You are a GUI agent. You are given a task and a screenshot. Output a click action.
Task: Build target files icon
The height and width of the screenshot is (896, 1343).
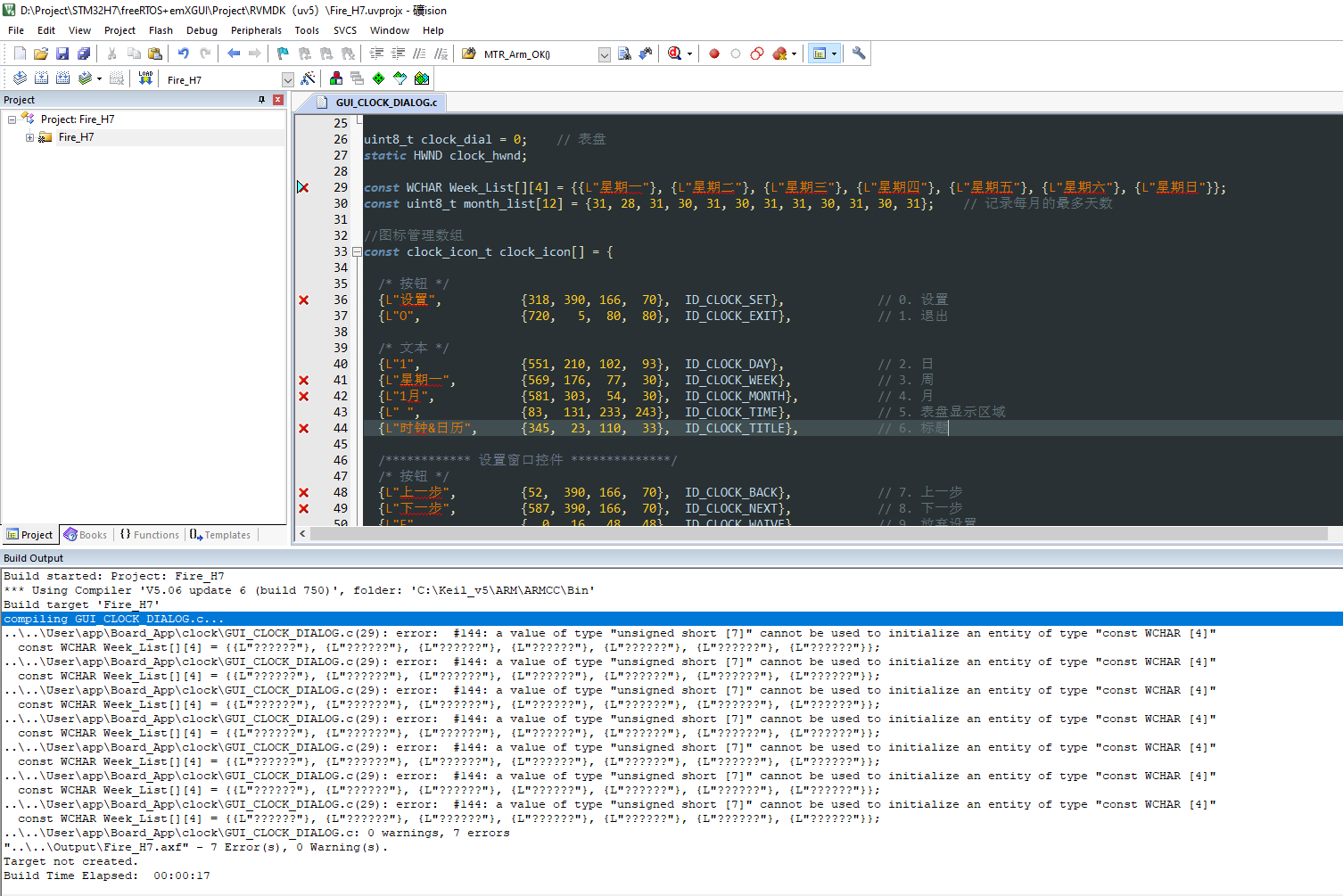coord(41,78)
